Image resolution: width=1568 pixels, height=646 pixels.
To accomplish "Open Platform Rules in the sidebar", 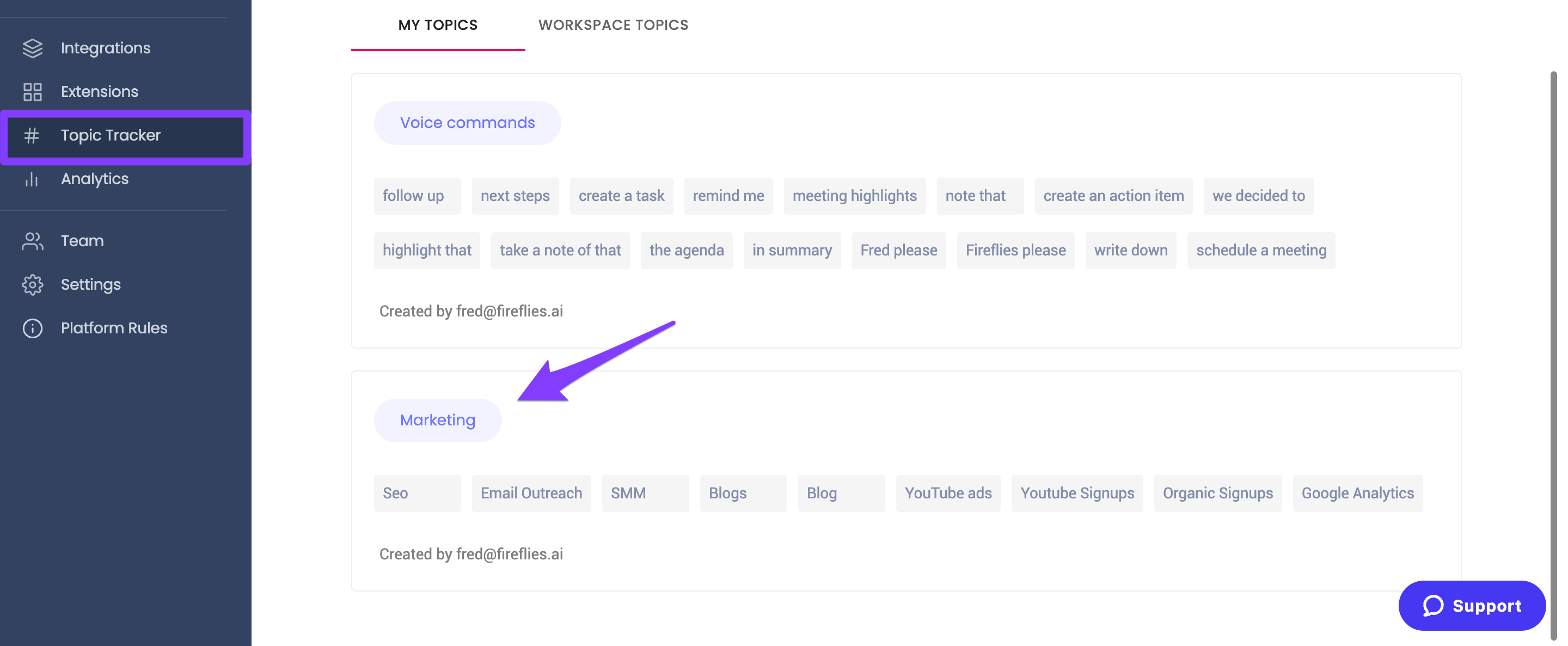I will [125, 328].
